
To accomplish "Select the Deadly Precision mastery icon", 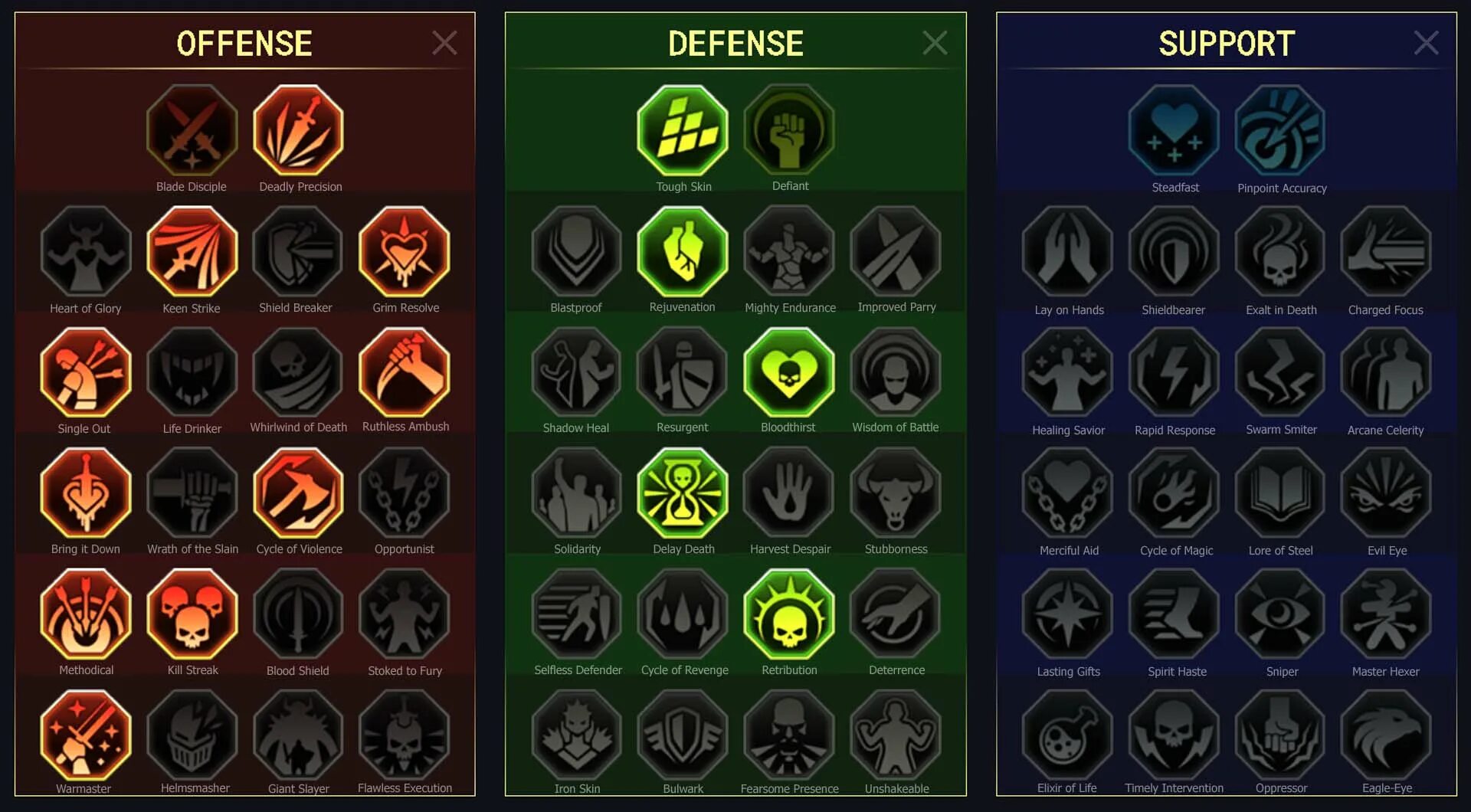I will tap(298, 130).
